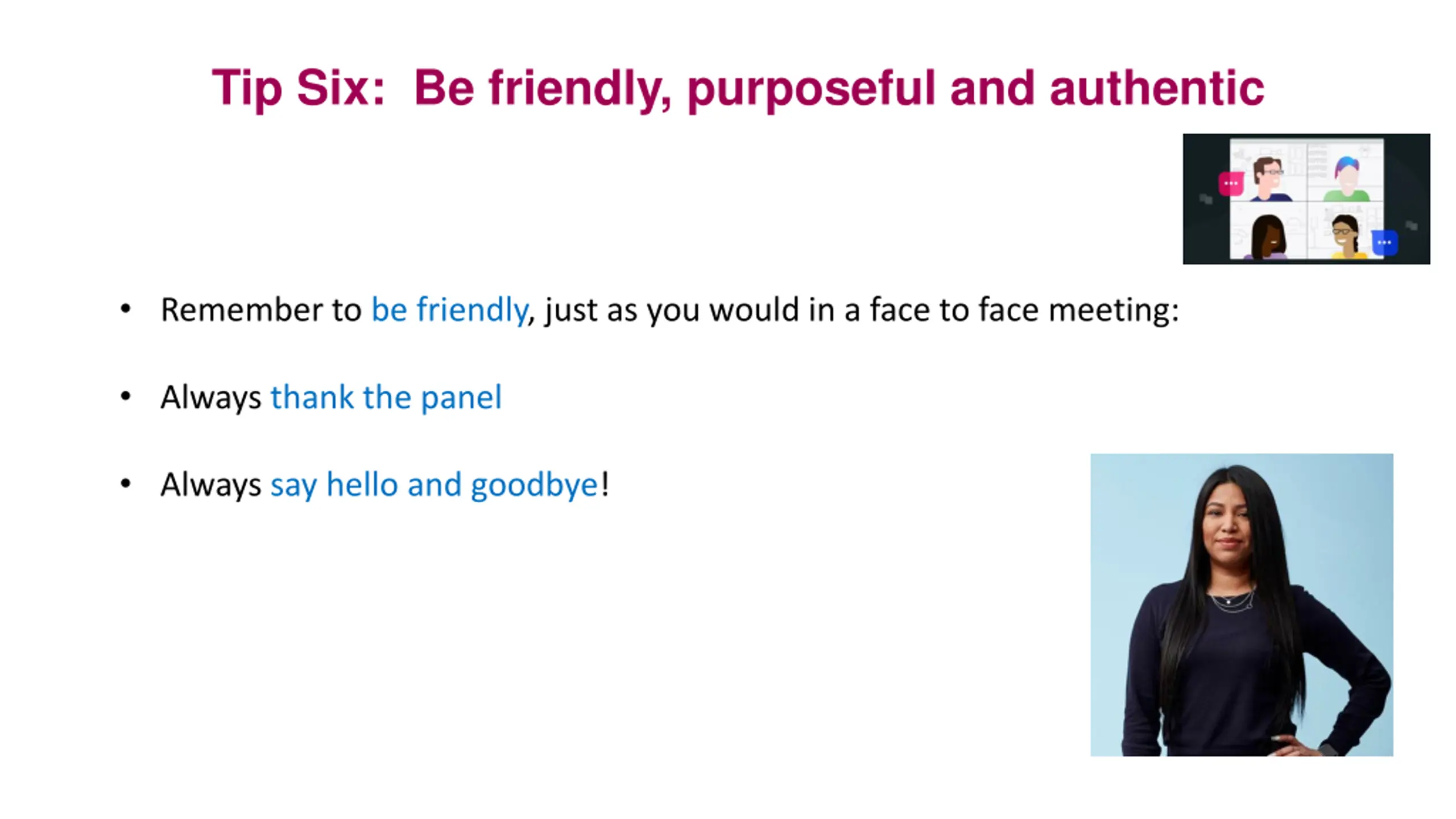Click the pink chat bubble icon
The height and width of the screenshot is (819, 1456).
point(1231,183)
